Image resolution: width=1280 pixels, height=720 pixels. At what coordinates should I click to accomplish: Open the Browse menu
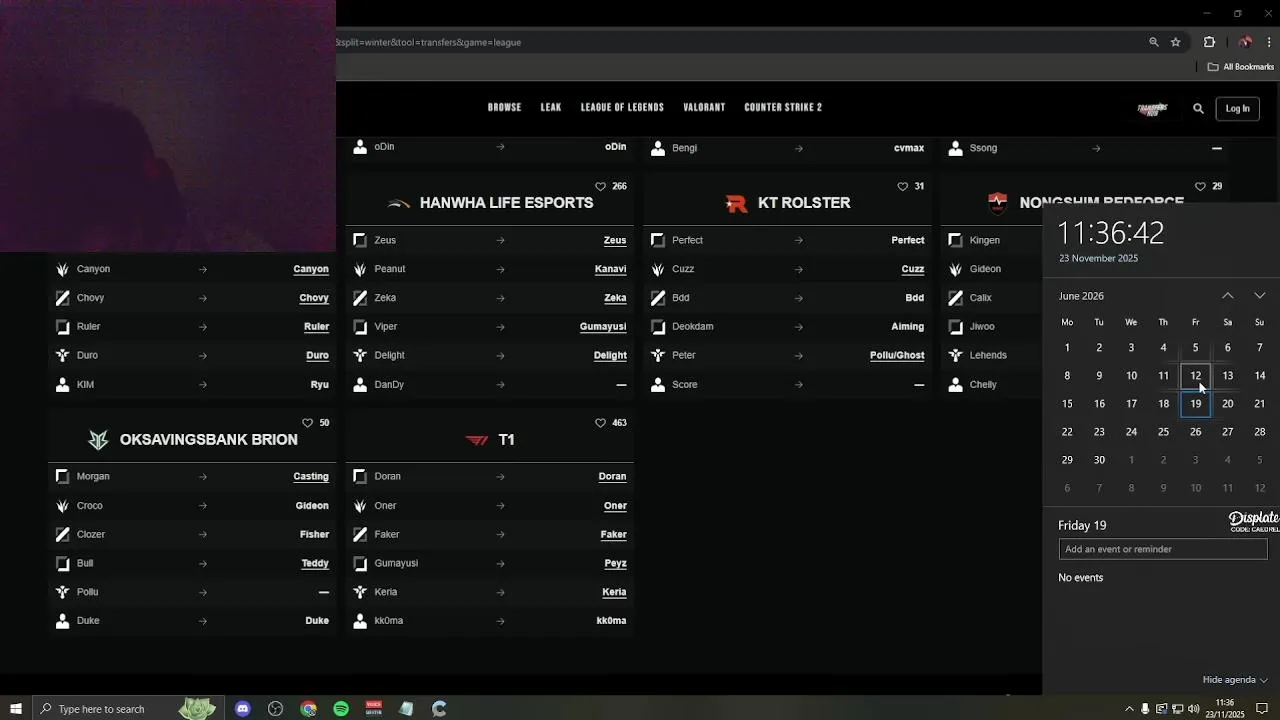[504, 108]
